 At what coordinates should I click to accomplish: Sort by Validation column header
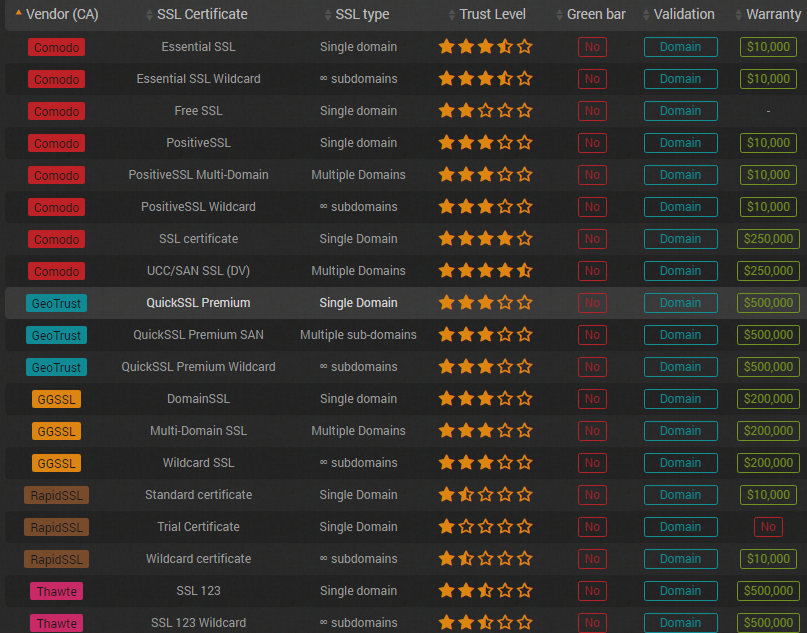point(679,14)
